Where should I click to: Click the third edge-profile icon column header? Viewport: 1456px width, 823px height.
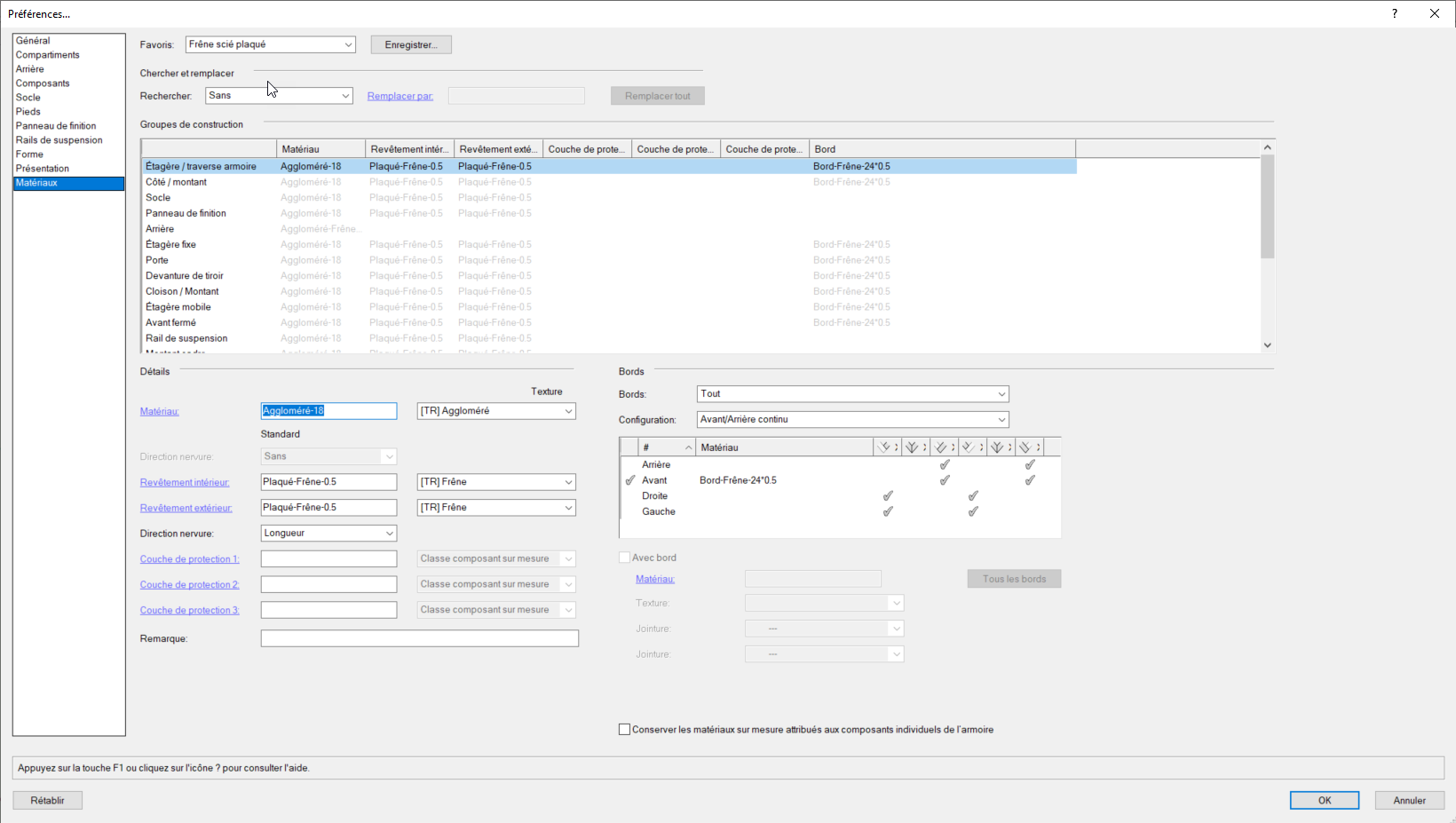pos(944,447)
